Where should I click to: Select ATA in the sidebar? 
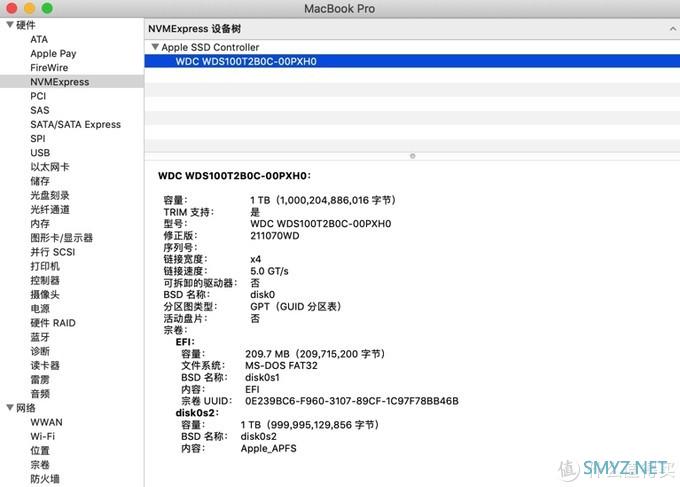click(x=39, y=39)
